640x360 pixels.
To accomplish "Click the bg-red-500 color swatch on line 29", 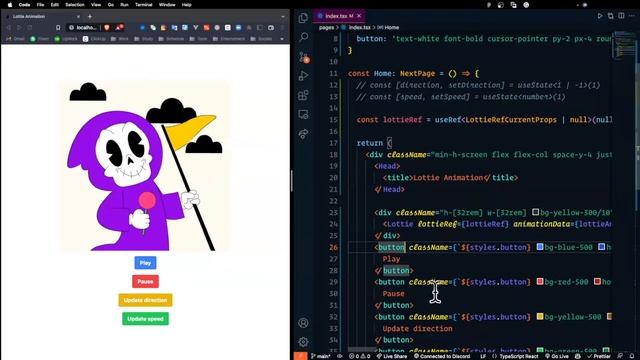I will click(540, 282).
